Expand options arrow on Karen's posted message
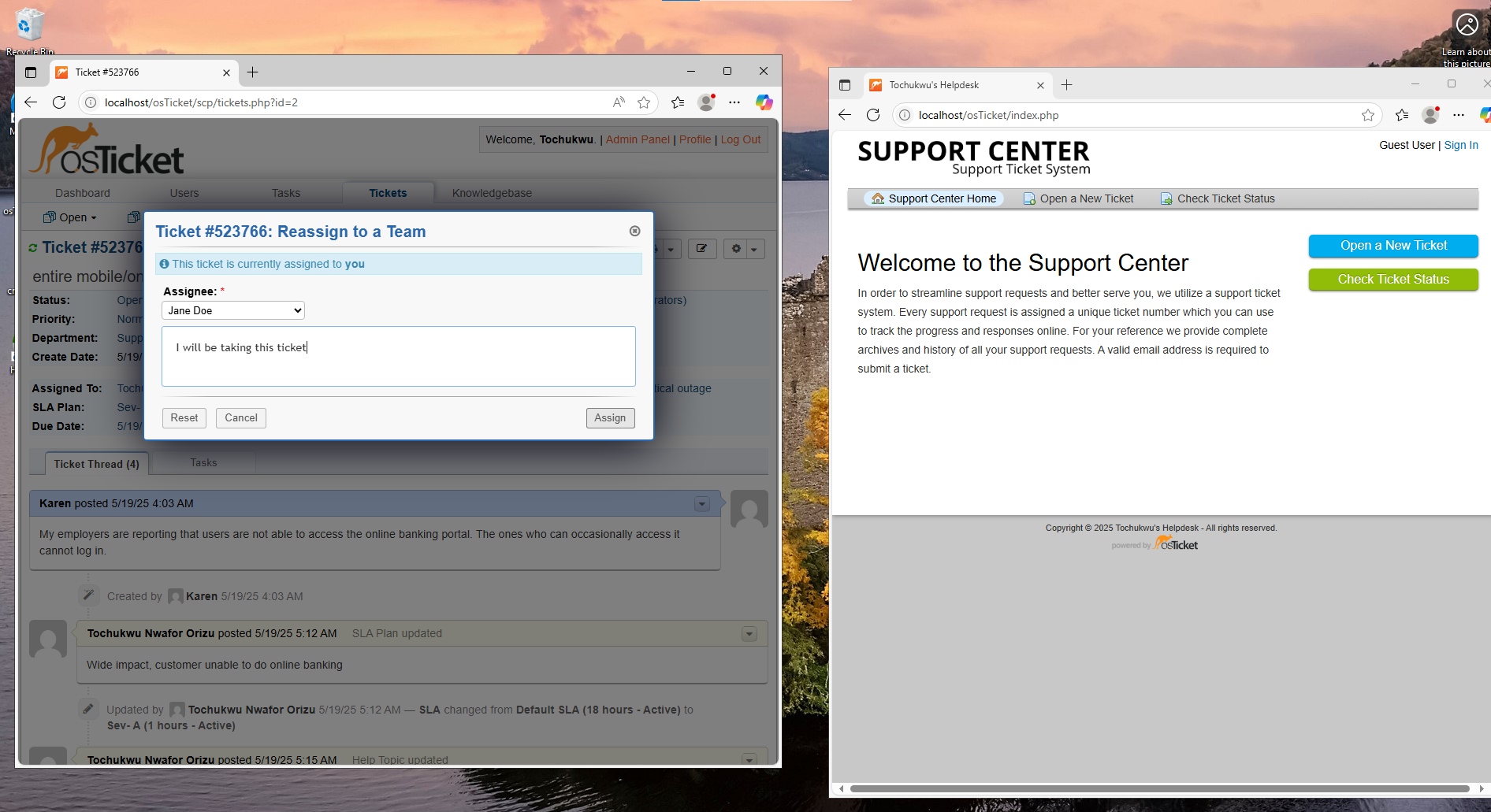 [702, 504]
